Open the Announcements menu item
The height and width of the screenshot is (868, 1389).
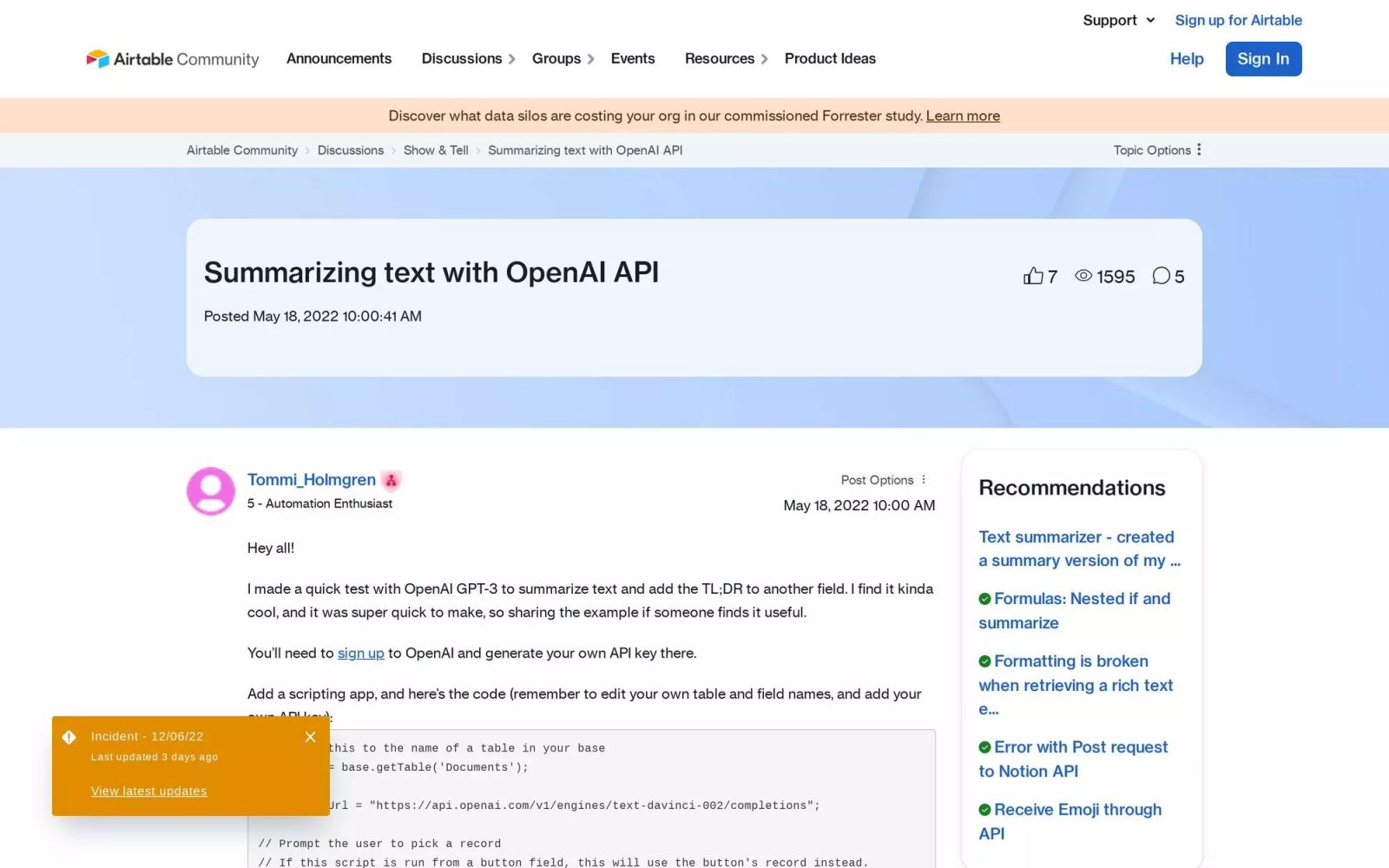tap(339, 58)
